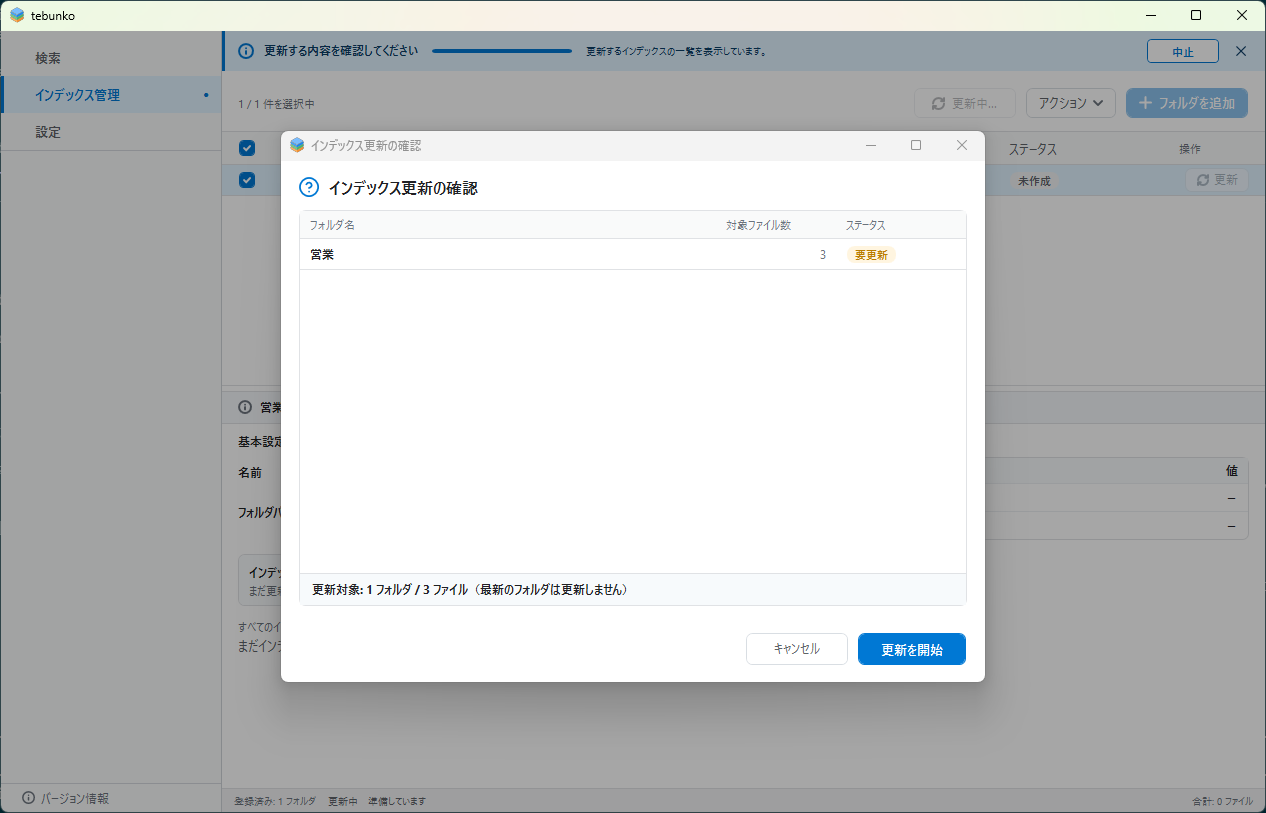Image resolution: width=1266 pixels, height=813 pixels.
Task: Minimize the tebunko main window
Action: 1151,15
